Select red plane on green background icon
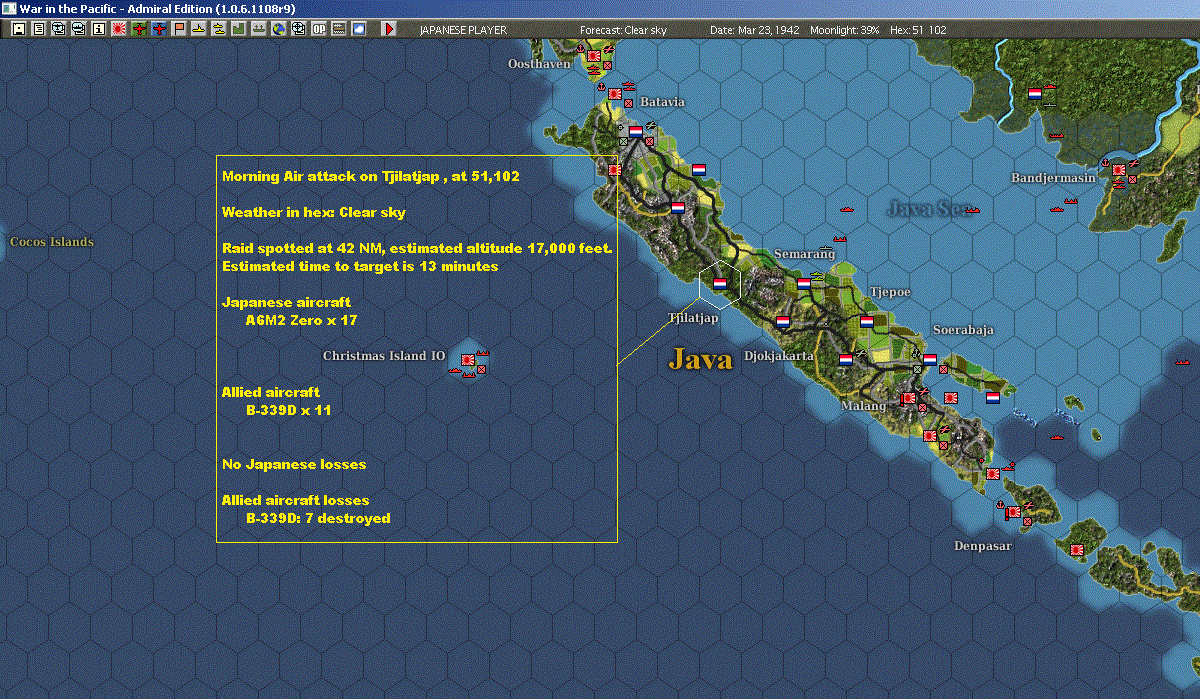Viewport: 1200px width, 699px height. pos(139,29)
